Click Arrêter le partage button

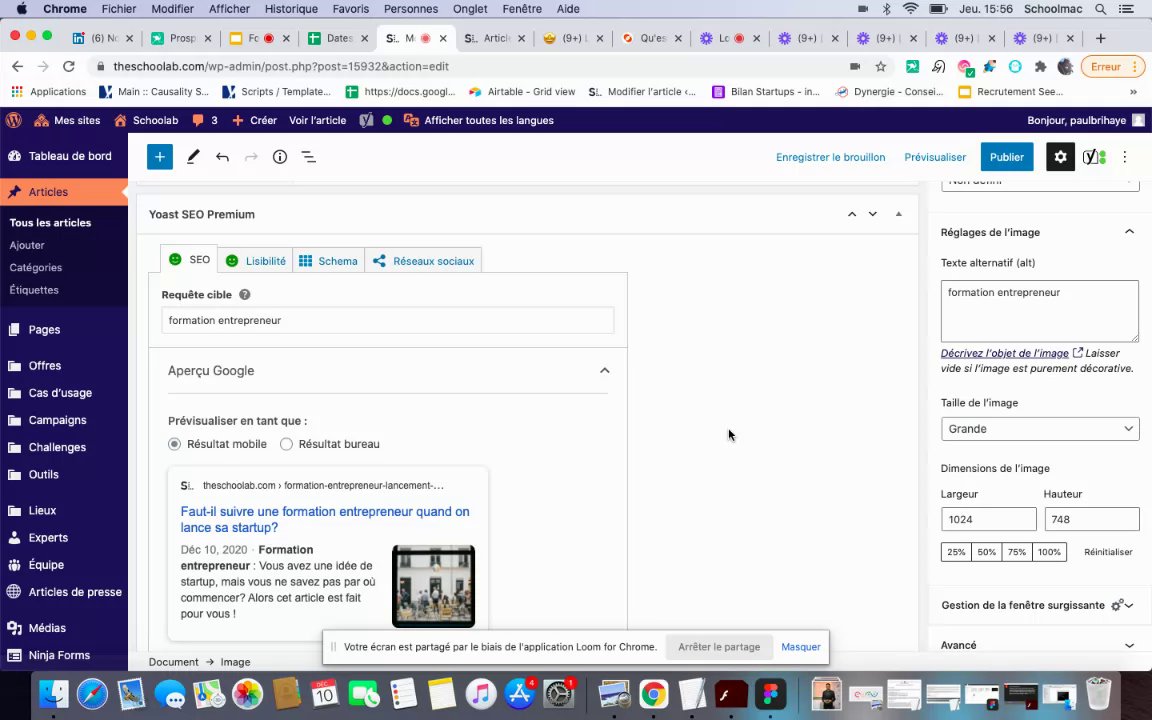[719, 647]
